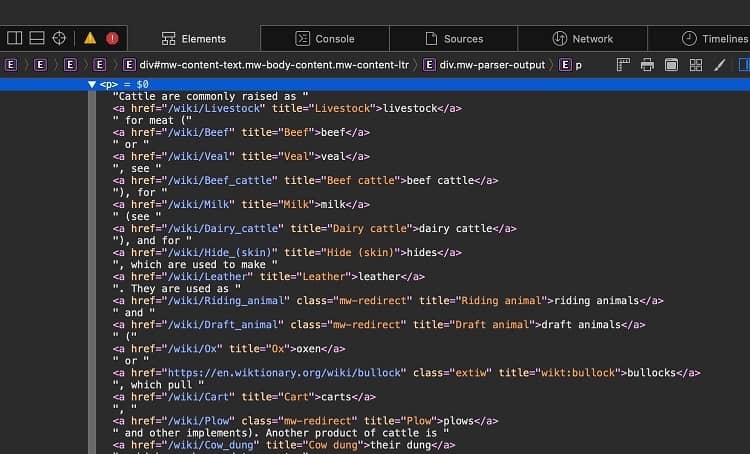Open the Sources tab
Viewport: 750px width, 454px height.
453,39
